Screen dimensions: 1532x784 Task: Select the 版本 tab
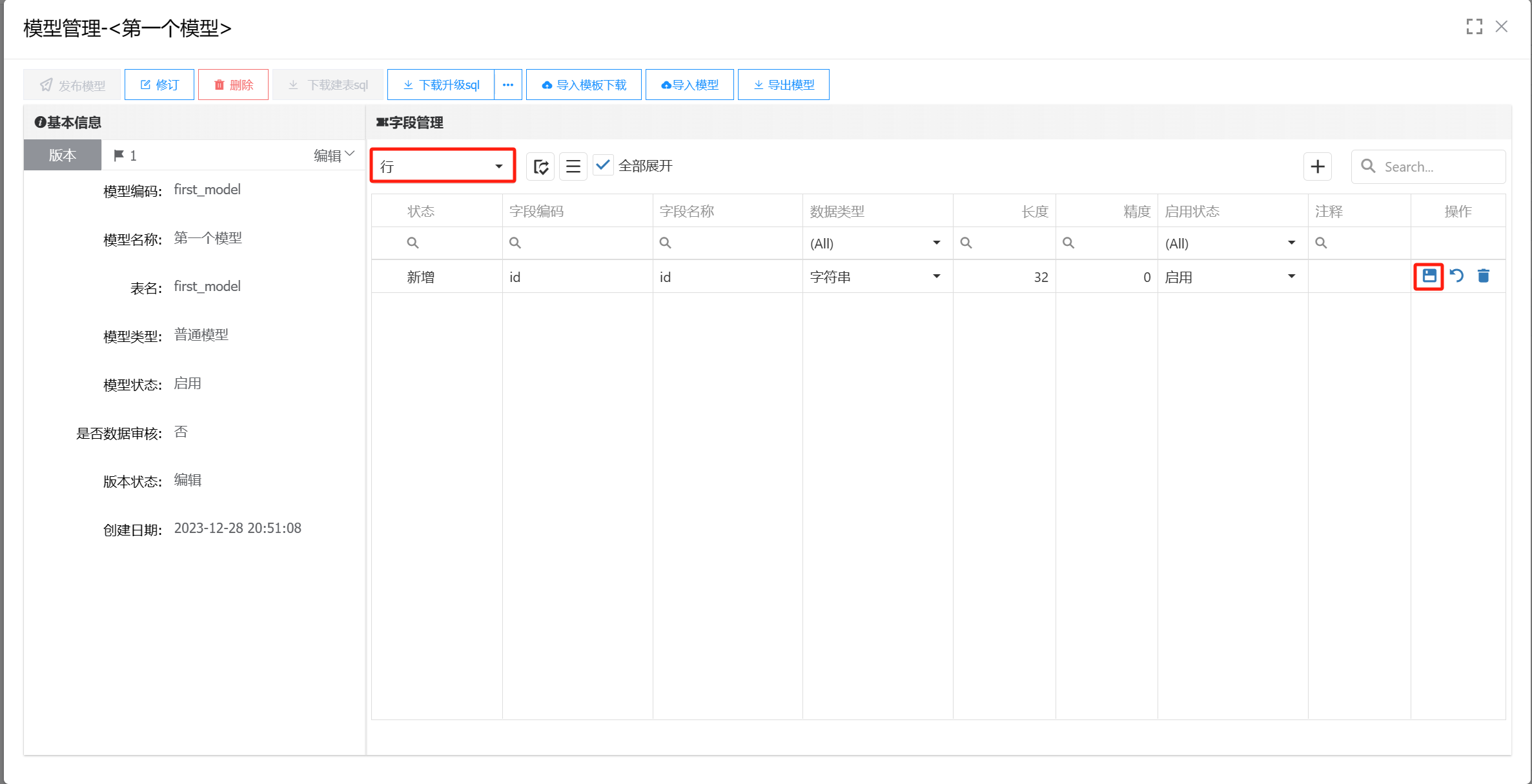coord(63,155)
